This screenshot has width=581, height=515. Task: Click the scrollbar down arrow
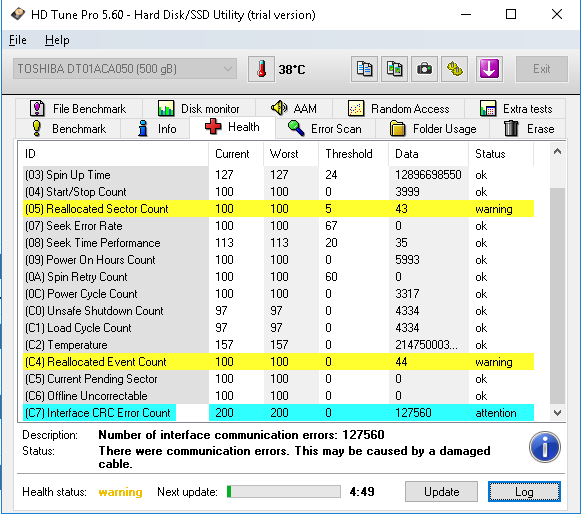tap(557, 412)
